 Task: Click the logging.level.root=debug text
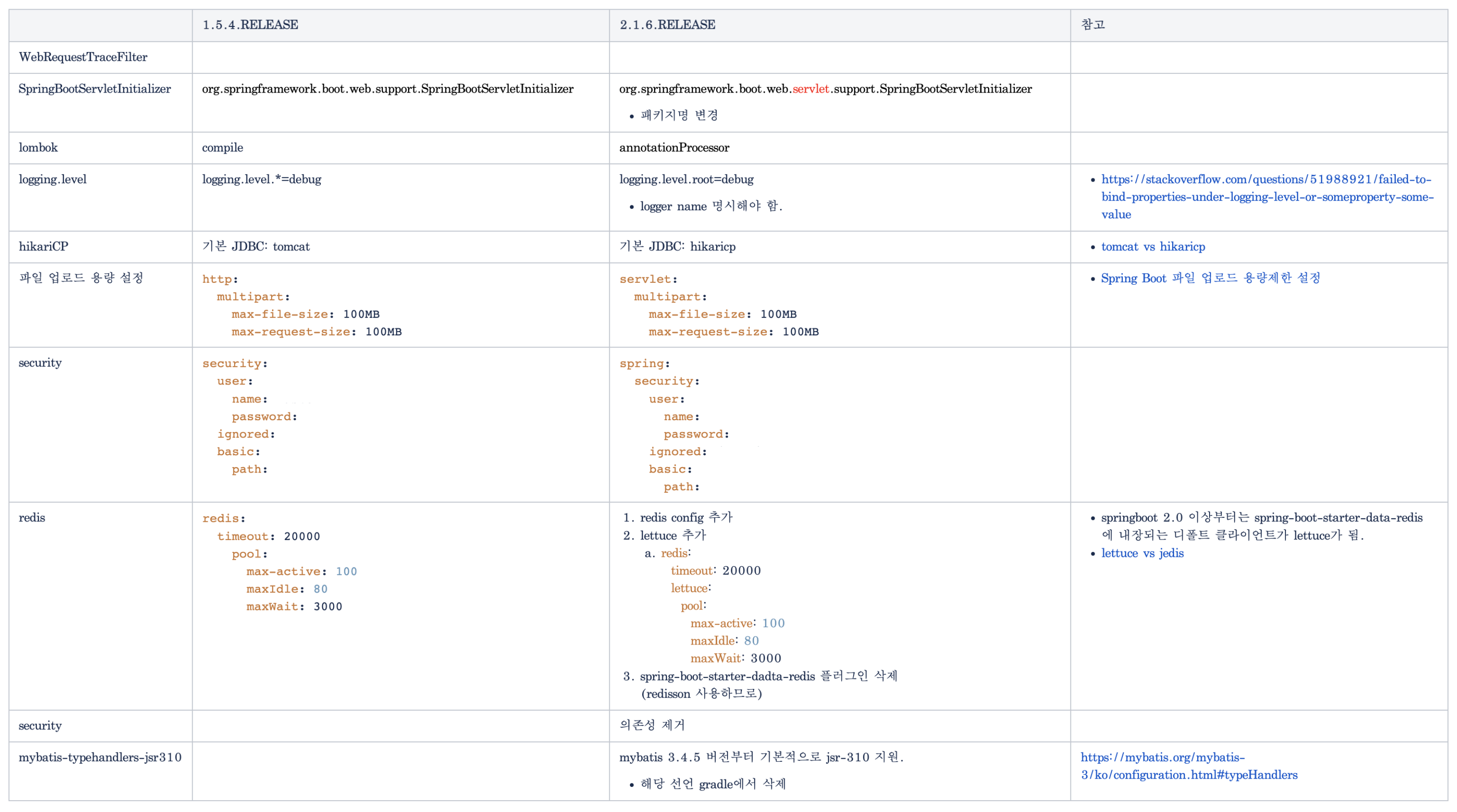tap(686, 179)
